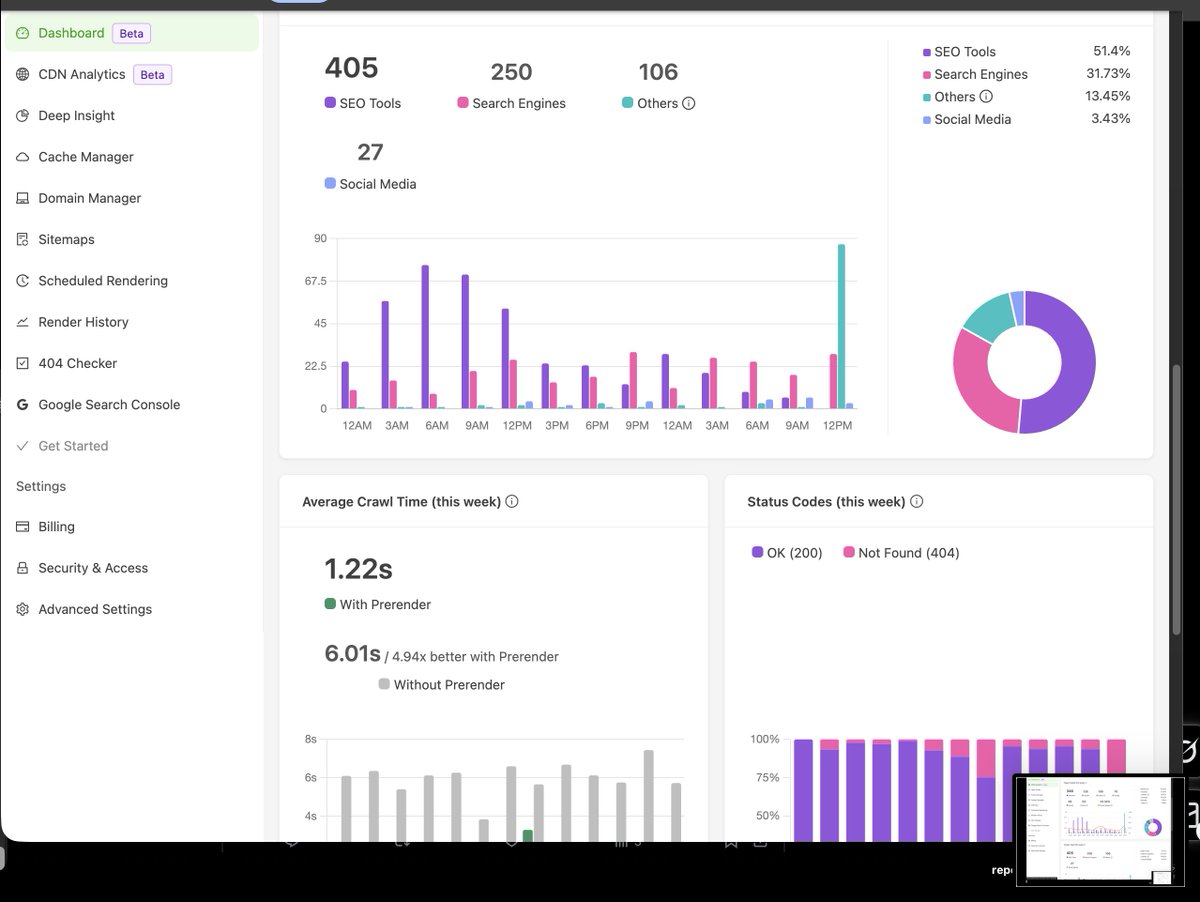1200x902 pixels.
Task: Click the 6.01s crawl time value
Action: [x=352, y=654]
